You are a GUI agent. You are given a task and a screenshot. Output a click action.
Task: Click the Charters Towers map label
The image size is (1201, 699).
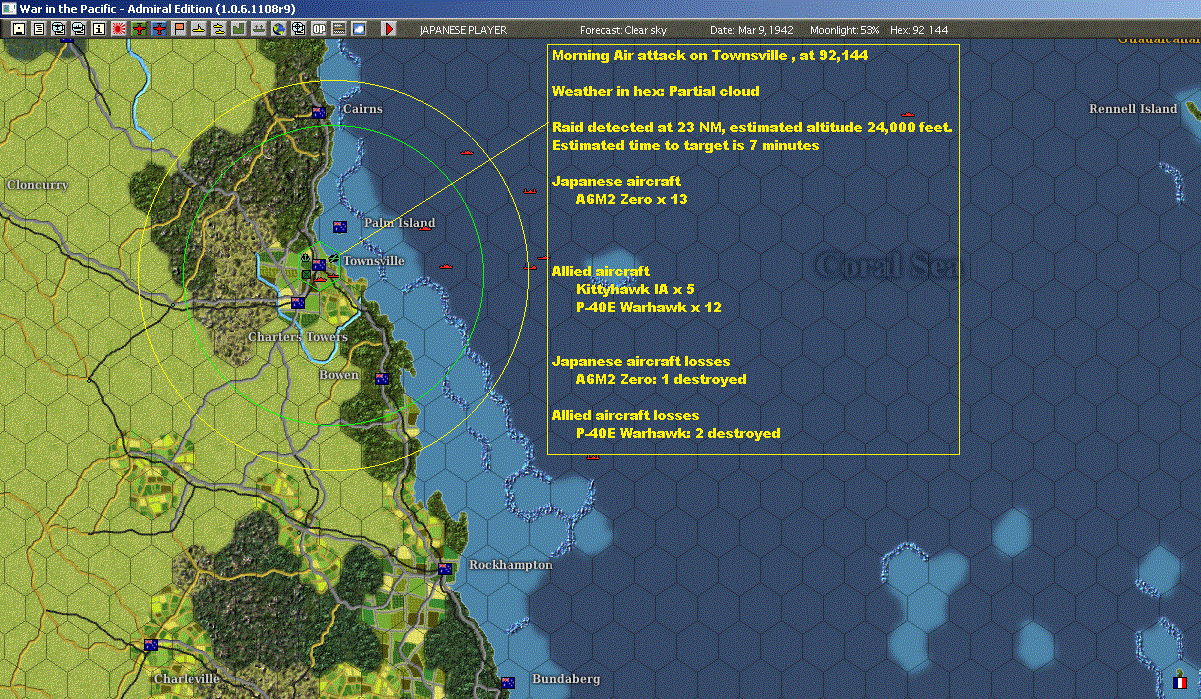pos(298,337)
